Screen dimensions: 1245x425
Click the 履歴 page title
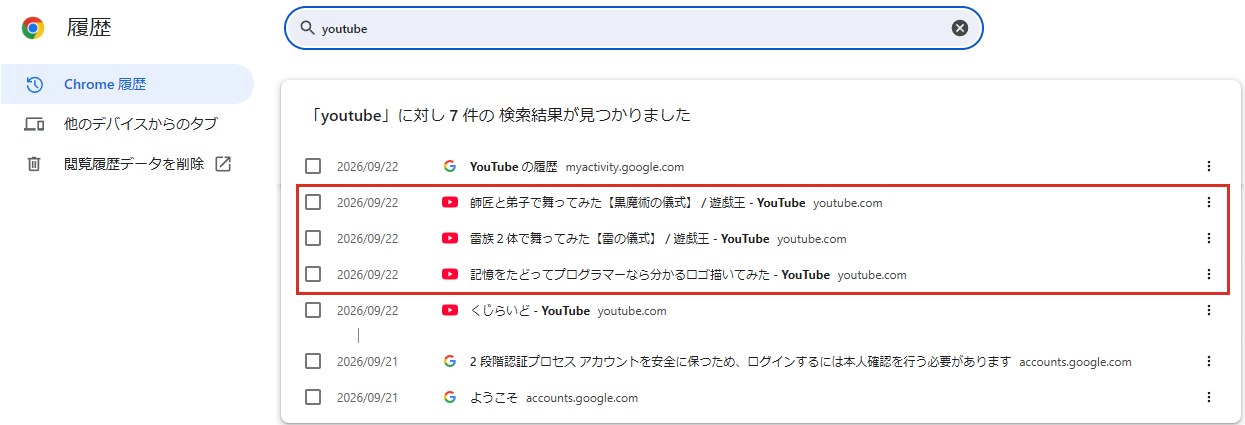(x=89, y=28)
